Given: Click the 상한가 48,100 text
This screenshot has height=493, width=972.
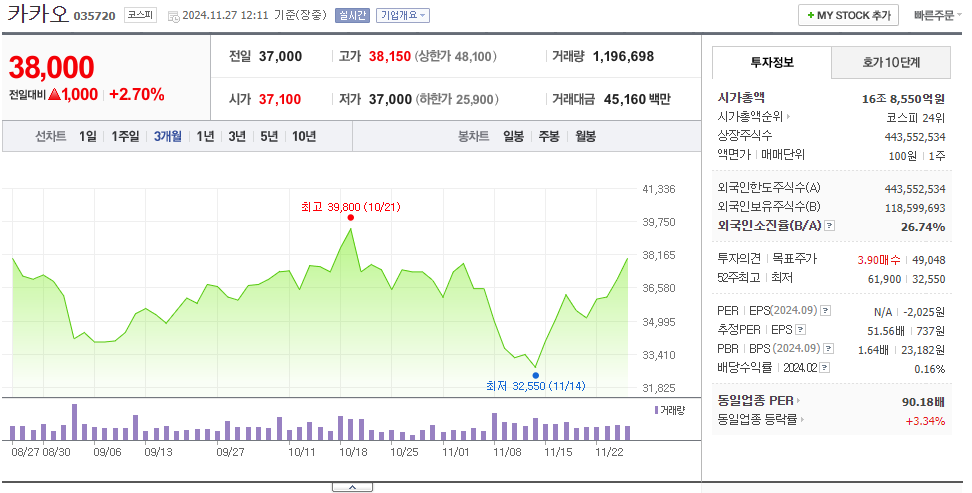Looking at the screenshot, I should click(x=456, y=56).
